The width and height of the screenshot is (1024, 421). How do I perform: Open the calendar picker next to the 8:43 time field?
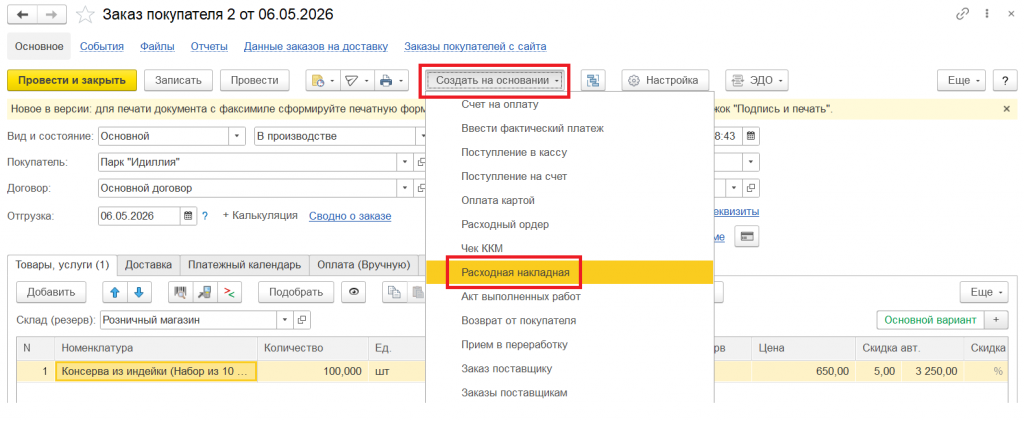pos(751,136)
